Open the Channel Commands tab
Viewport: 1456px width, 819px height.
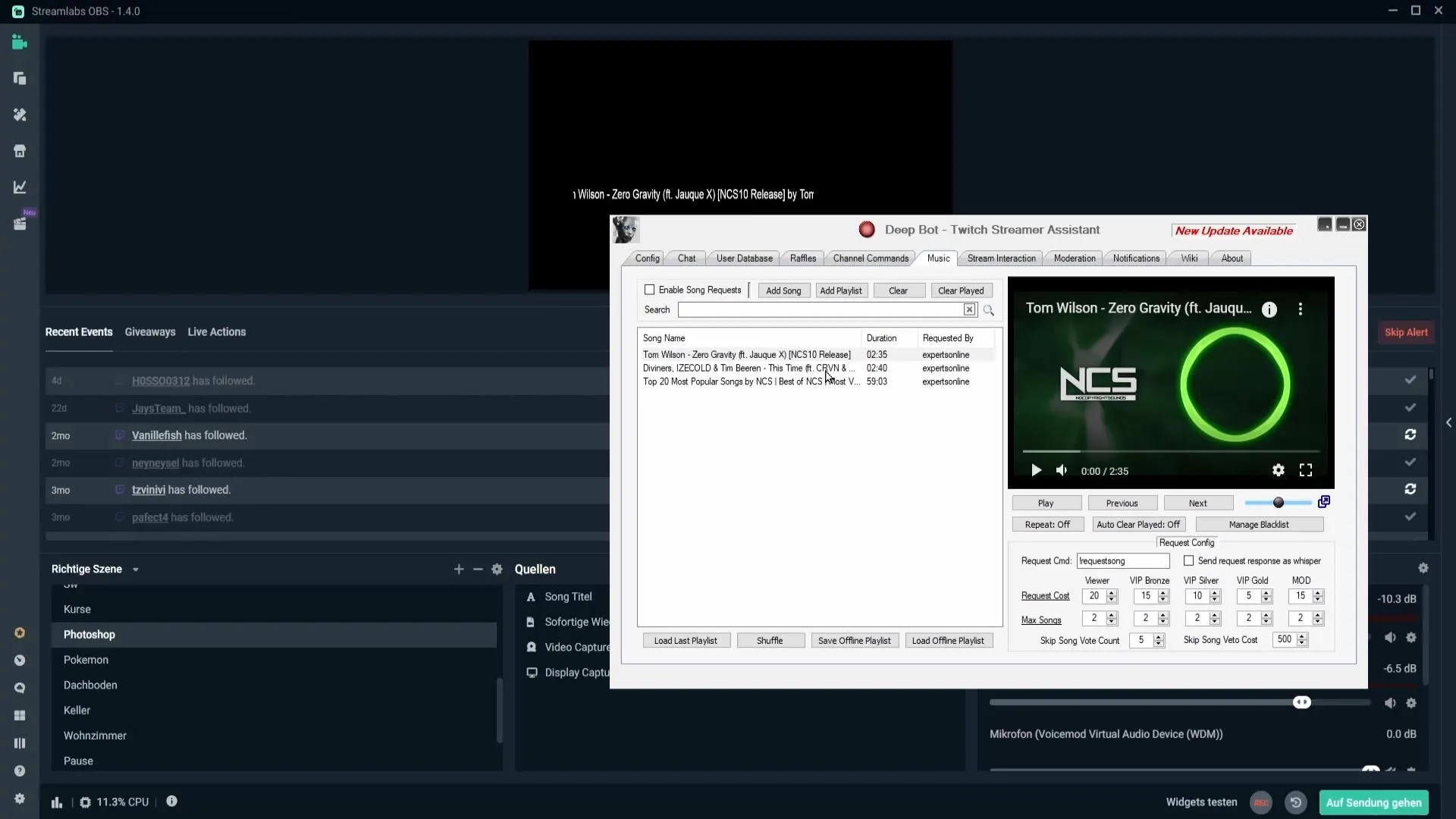871,259
